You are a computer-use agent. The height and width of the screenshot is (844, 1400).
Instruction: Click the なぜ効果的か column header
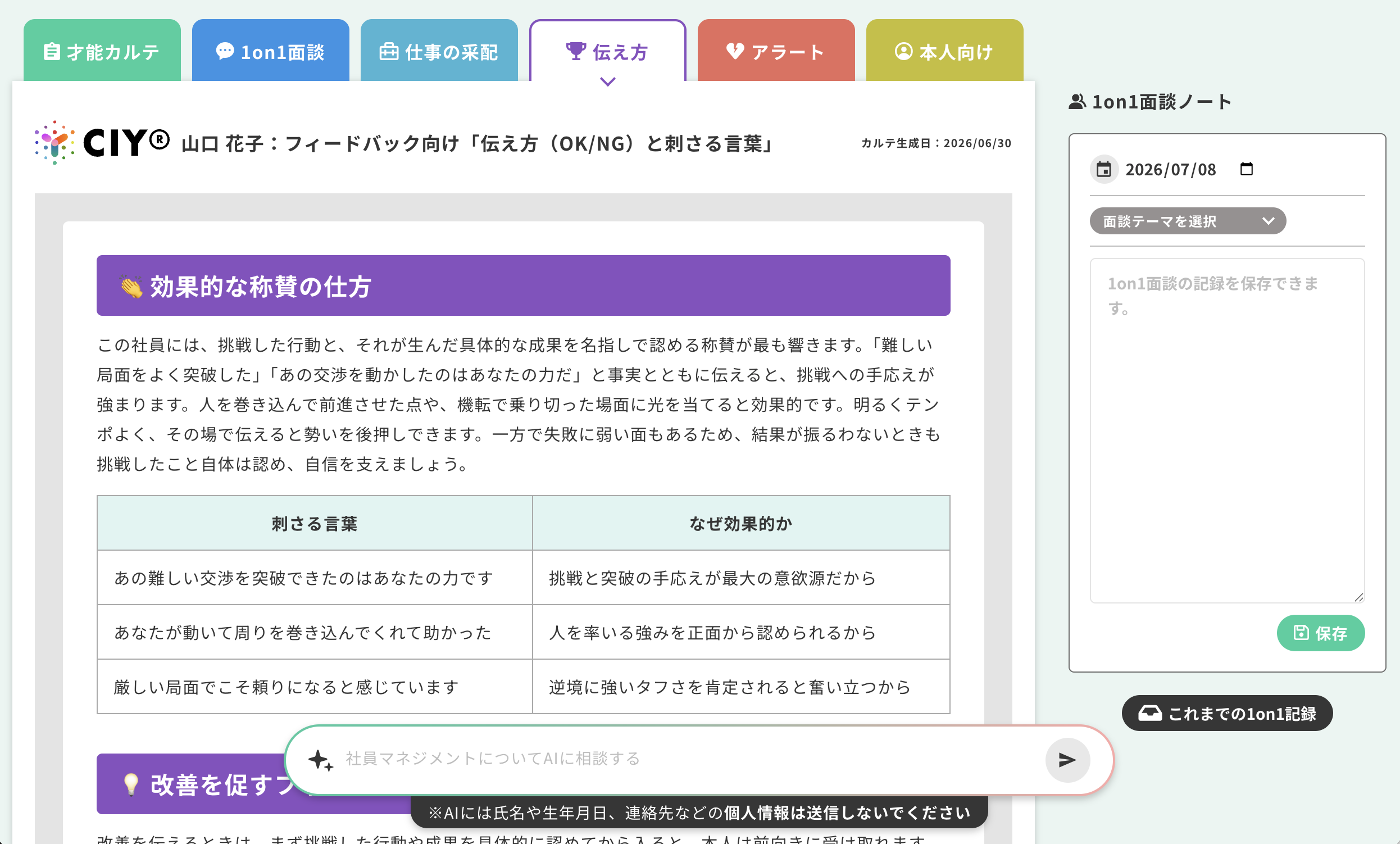(740, 524)
